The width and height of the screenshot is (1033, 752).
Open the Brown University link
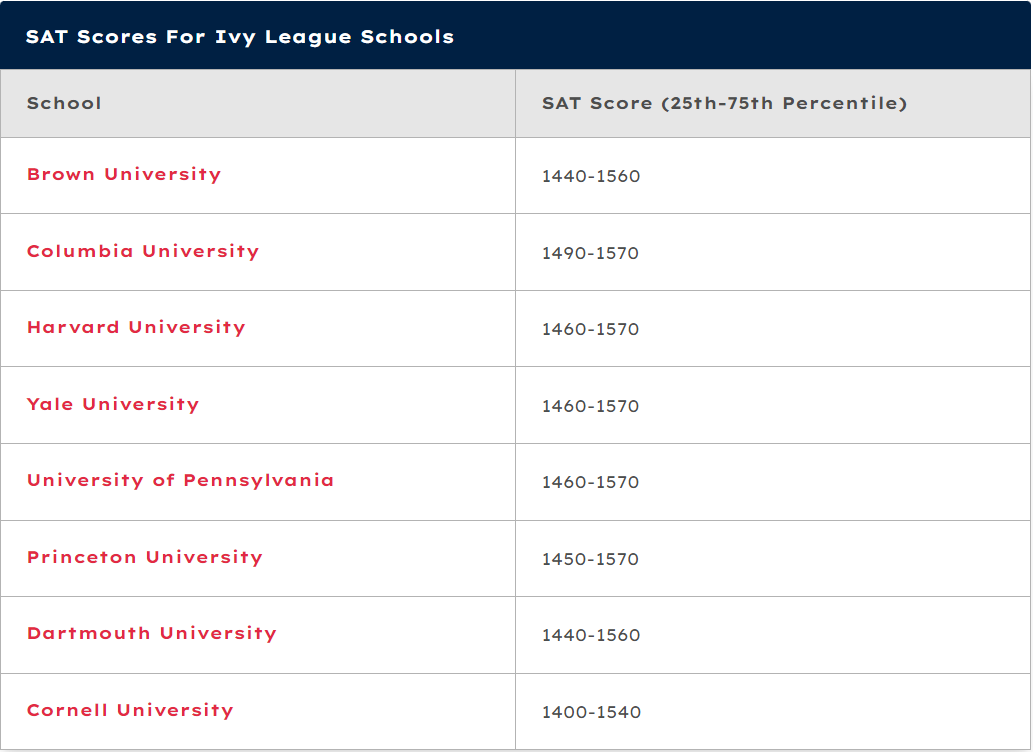[124, 175]
